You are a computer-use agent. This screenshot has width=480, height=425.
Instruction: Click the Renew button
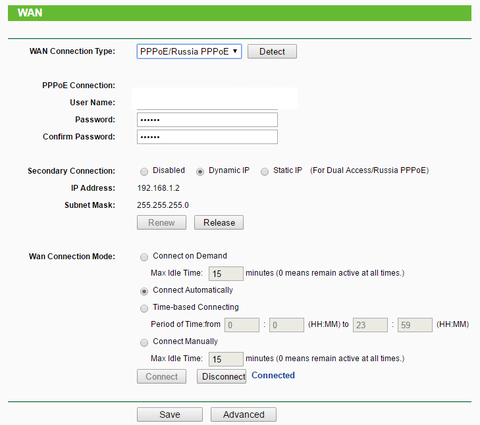pyautogui.click(x=162, y=223)
